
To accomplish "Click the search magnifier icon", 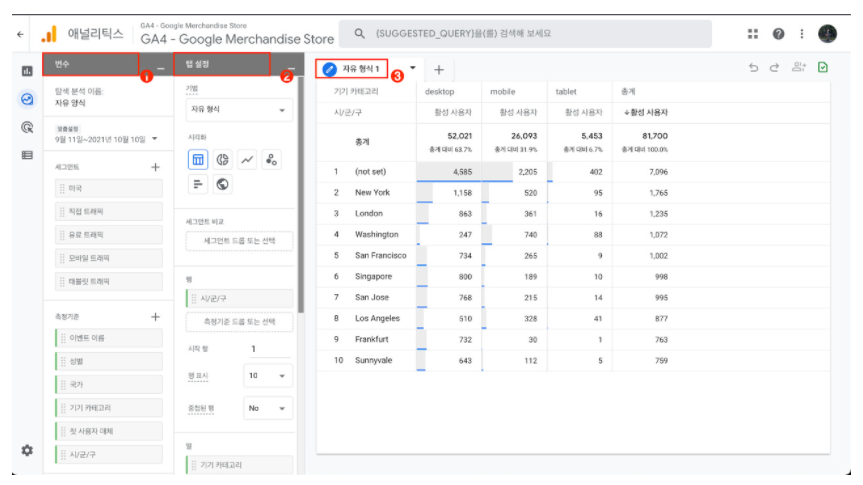I will click(x=359, y=34).
